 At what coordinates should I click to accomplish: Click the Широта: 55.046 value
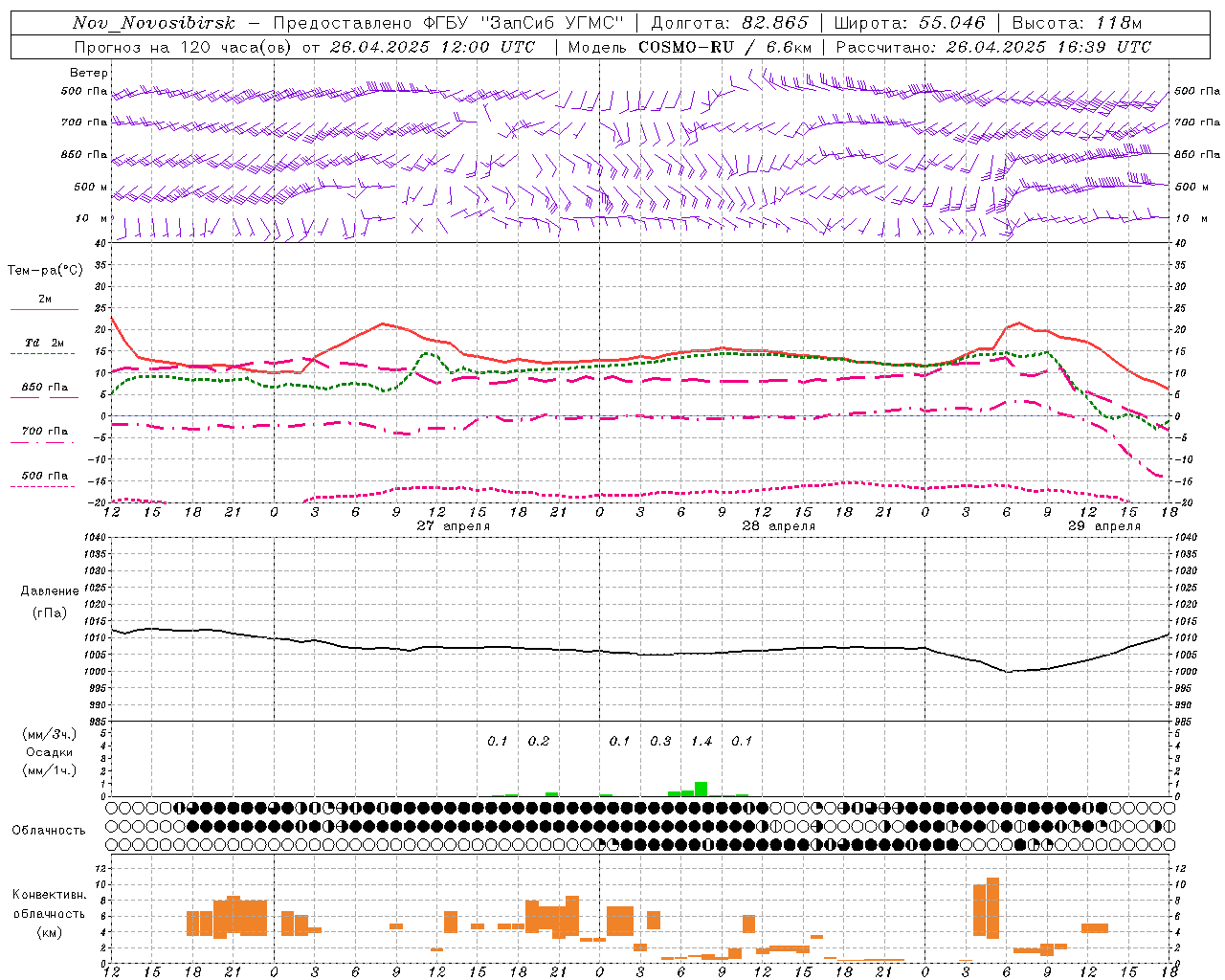pyautogui.click(x=910, y=23)
